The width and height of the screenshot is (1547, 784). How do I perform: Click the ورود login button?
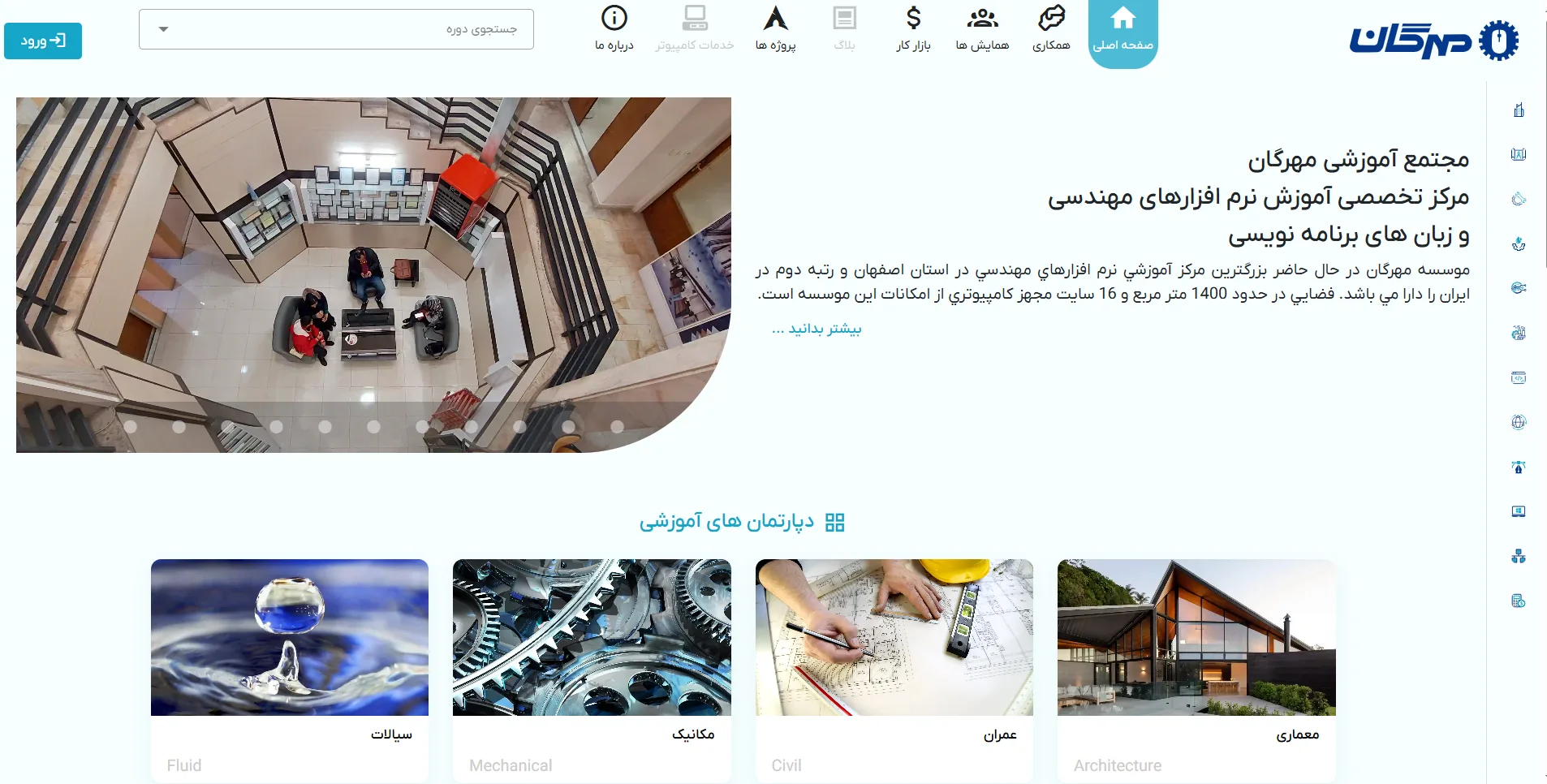point(43,41)
